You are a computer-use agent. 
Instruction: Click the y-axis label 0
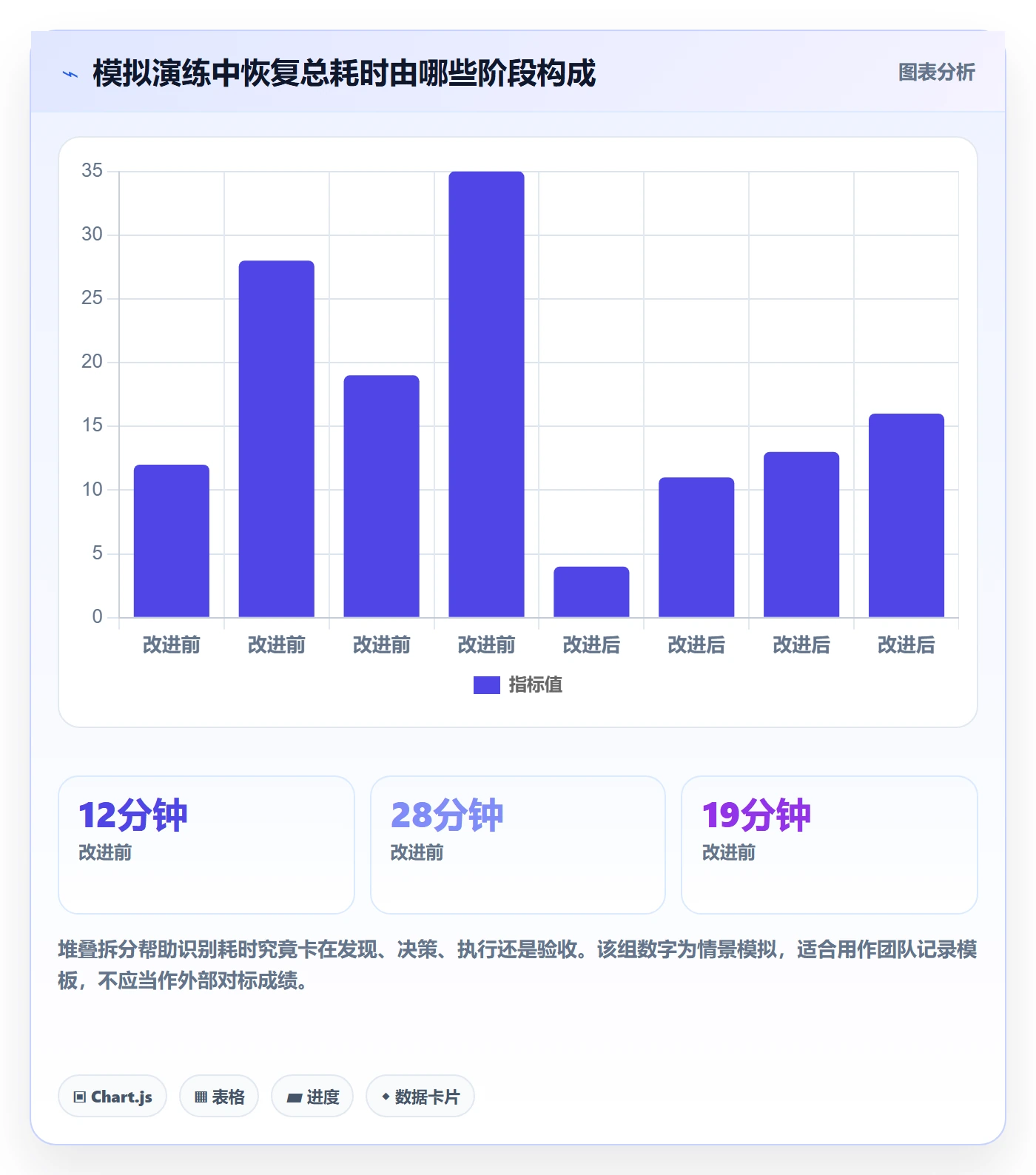pos(98,617)
